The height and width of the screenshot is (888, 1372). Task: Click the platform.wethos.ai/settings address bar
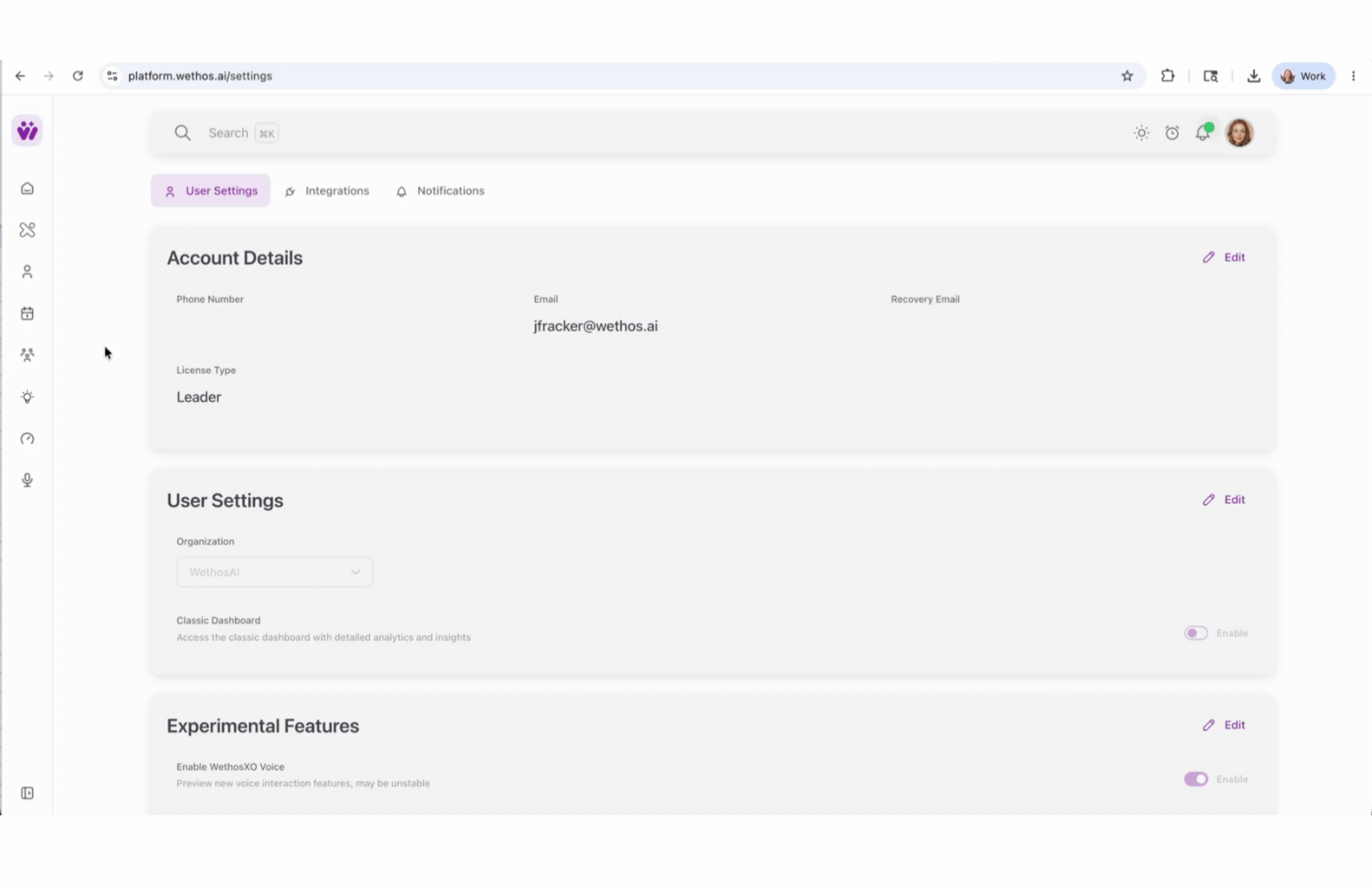point(622,76)
